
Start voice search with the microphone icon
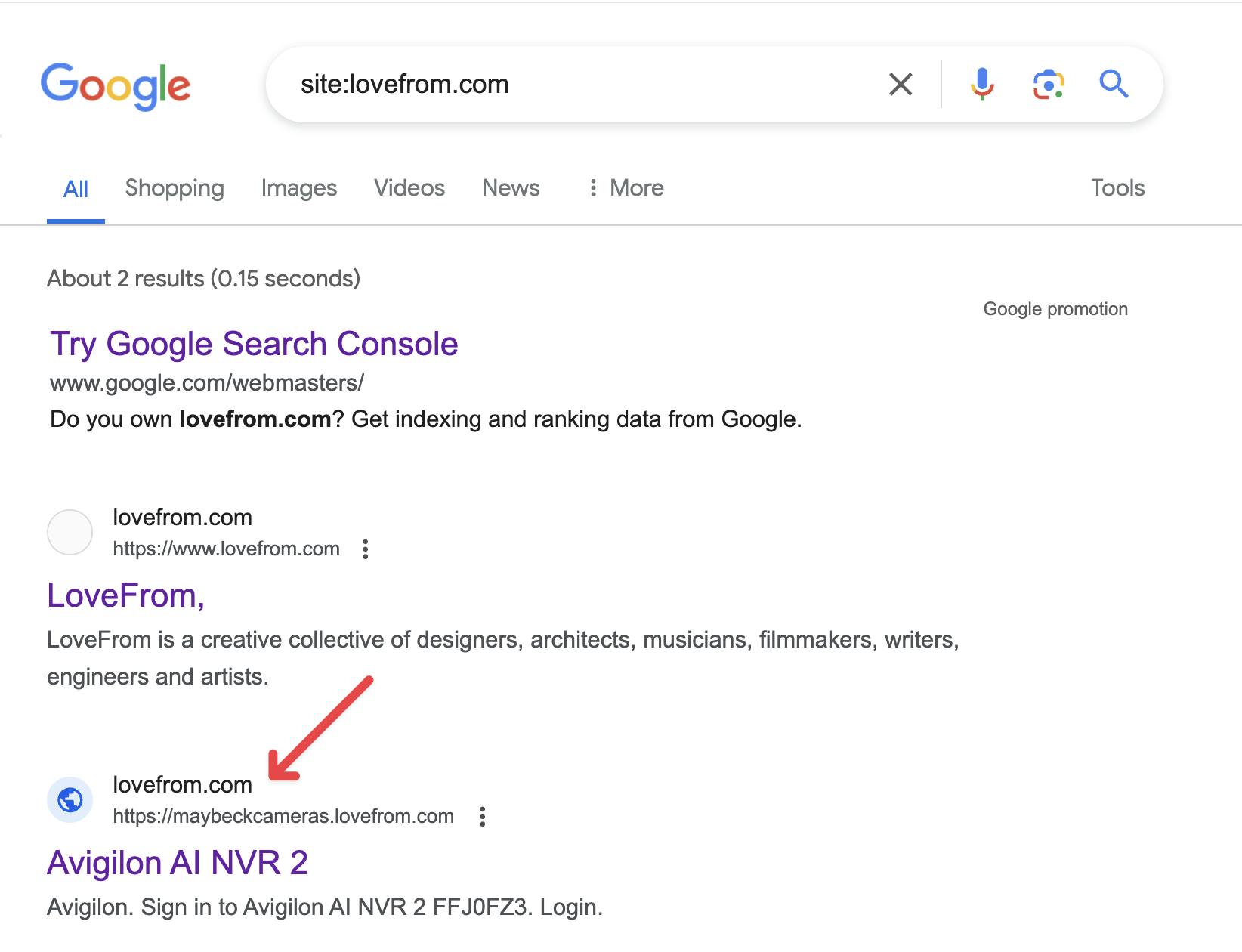click(982, 84)
